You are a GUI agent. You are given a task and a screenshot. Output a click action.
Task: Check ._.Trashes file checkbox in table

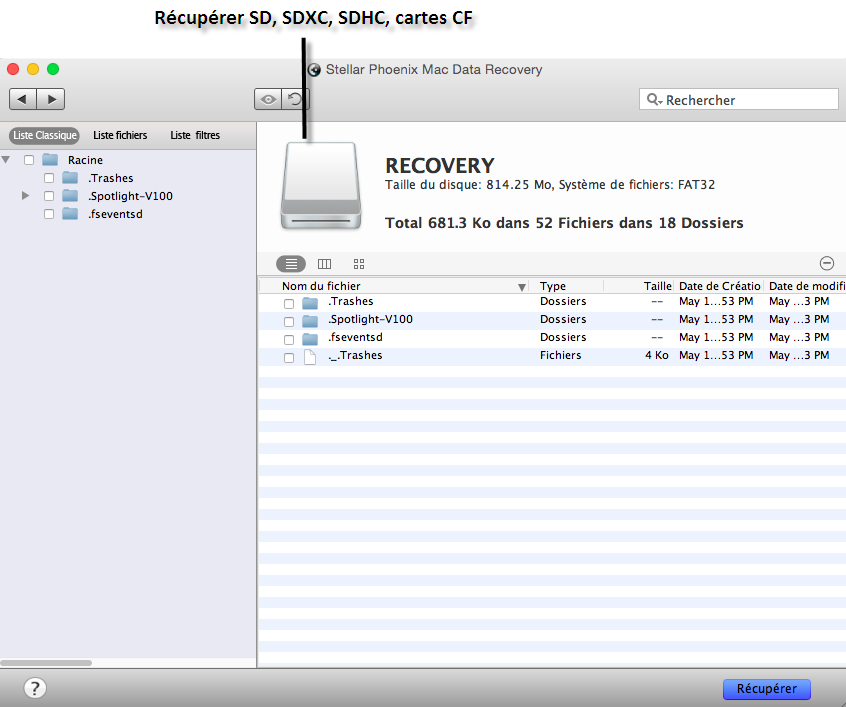289,358
